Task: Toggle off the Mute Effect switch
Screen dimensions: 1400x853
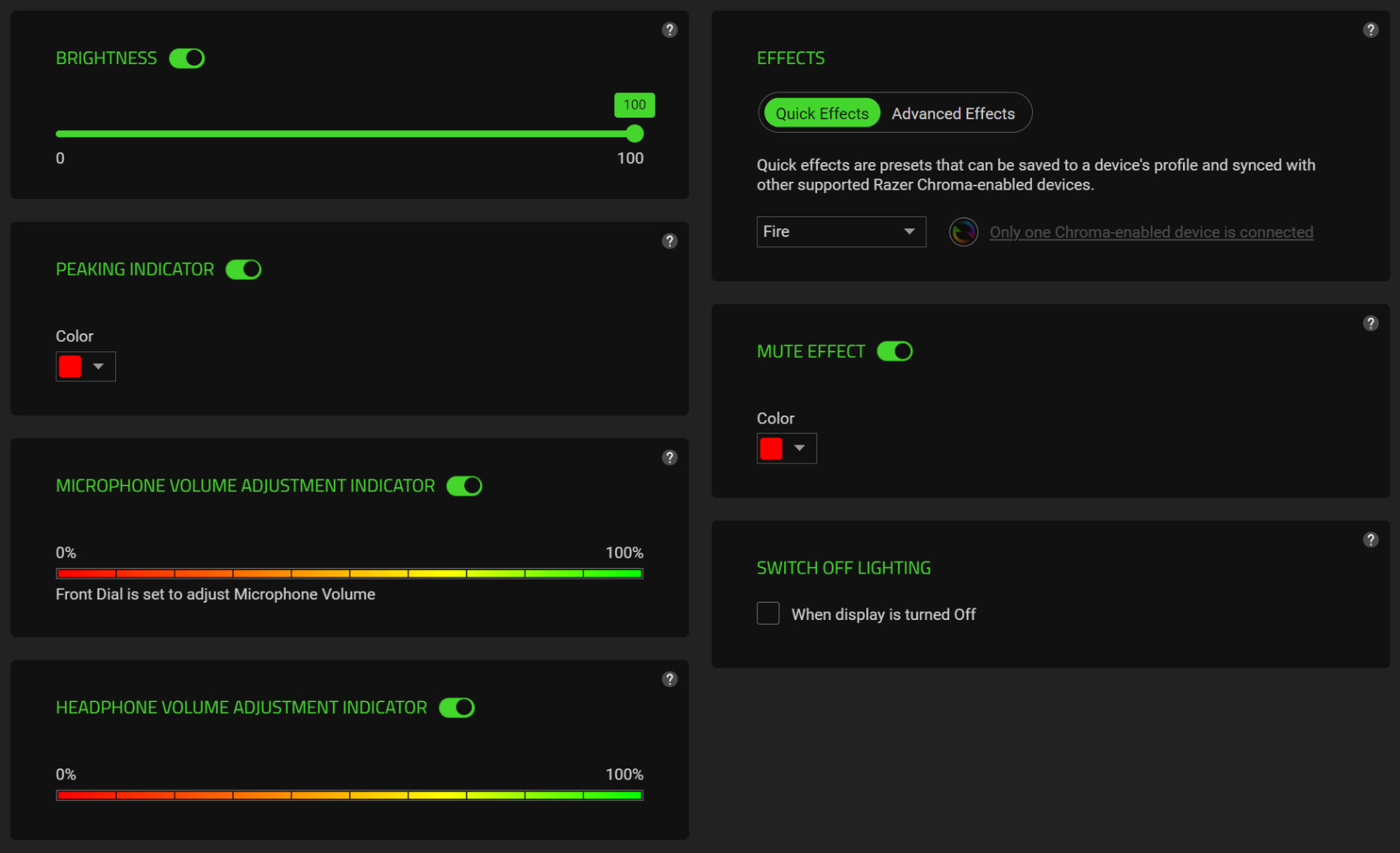Action: [895, 351]
